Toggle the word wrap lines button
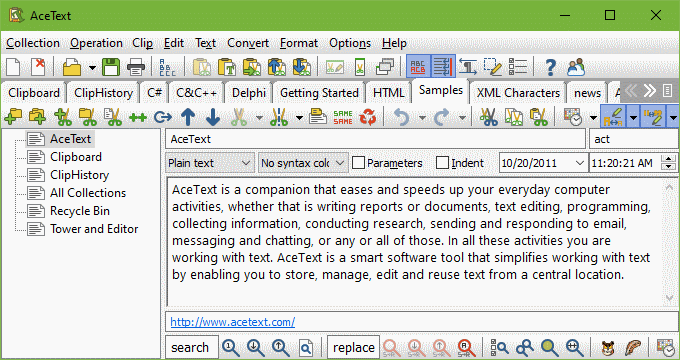 click(x=443, y=66)
